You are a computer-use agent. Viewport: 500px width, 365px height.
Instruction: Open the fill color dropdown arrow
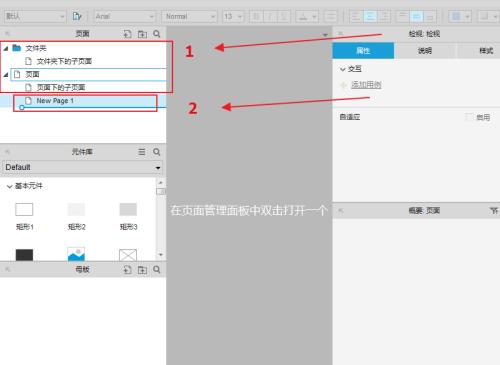coord(467,16)
